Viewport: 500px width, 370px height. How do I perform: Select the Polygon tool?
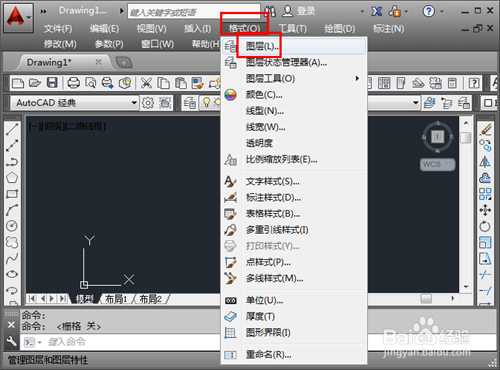12,178
